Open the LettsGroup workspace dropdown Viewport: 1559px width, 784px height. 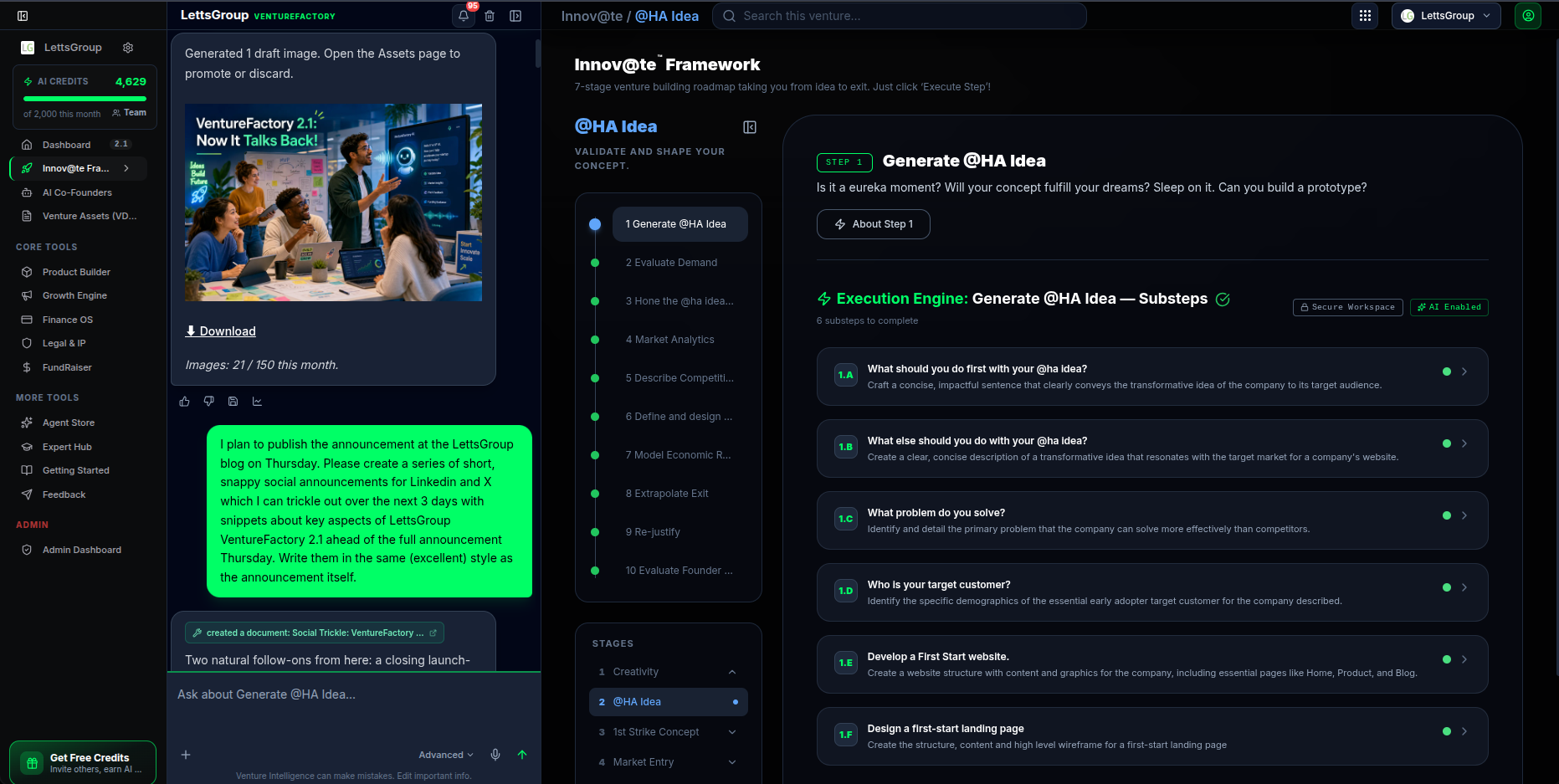coord(1446,16)
